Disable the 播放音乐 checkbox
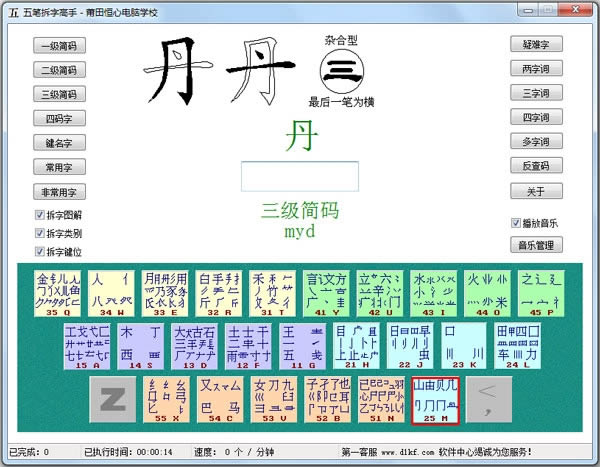The height and width of the screenshot is (467, 600). click(516, 223)
